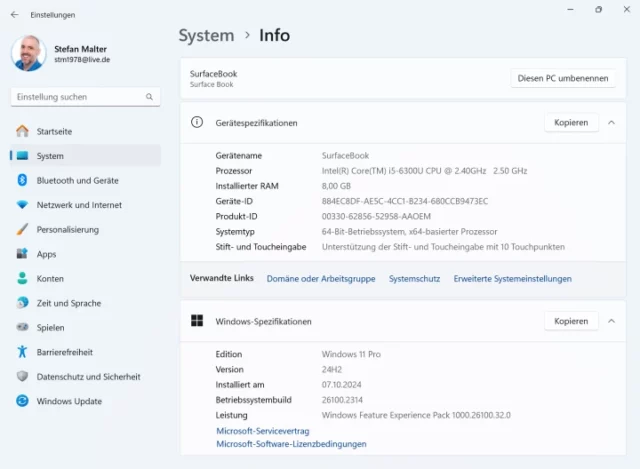Click the Bluetooth icon in the sidebar
The image size is (640, 469).
tap(22, 180)
